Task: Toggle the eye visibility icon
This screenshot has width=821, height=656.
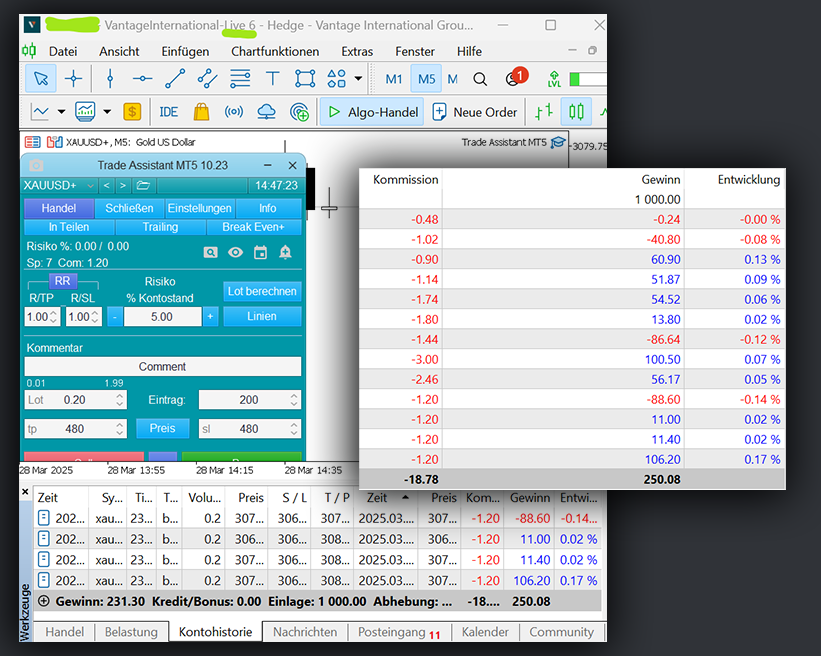Action: pyautogui.click(x=235, y=253)
